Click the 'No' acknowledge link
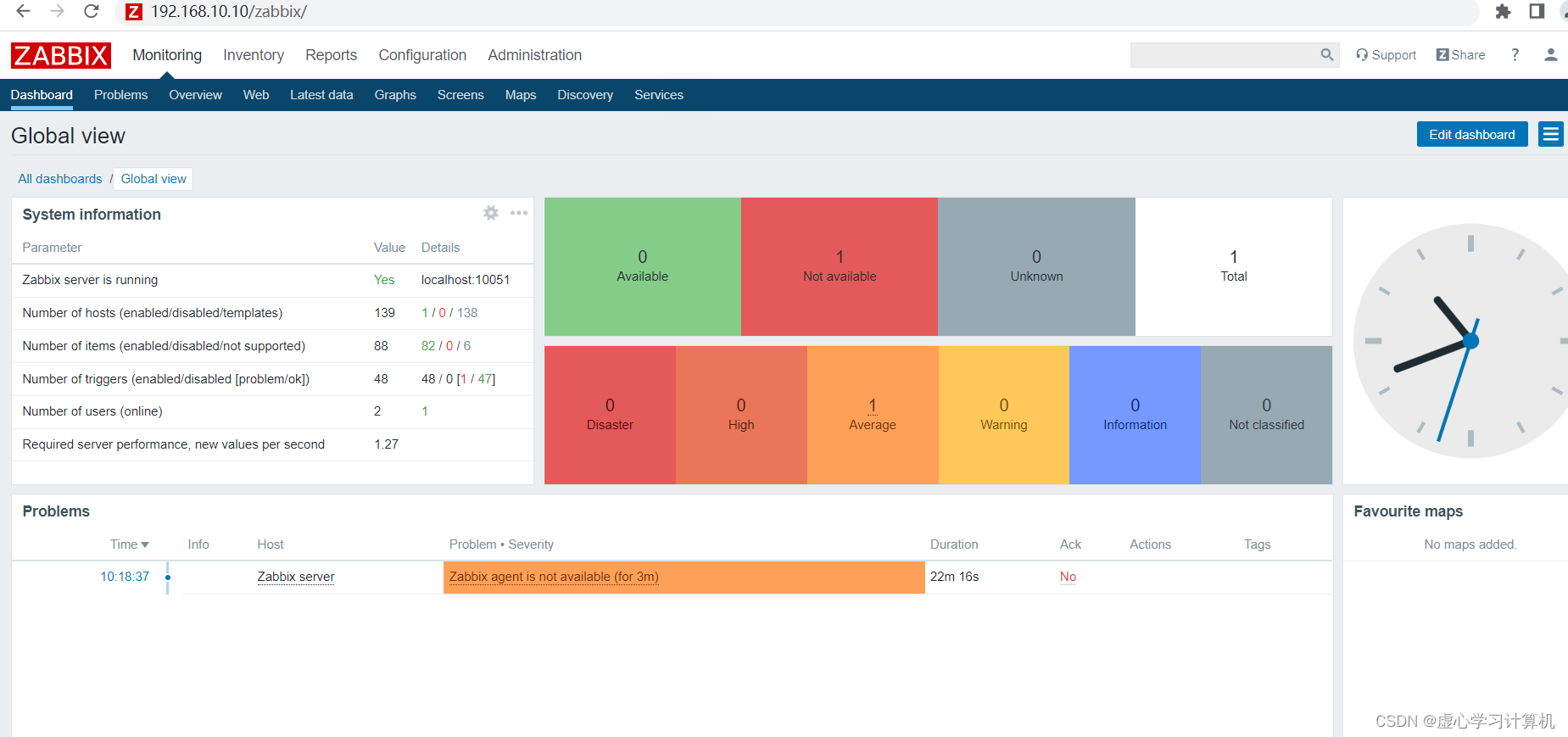This screenshot has width=1568, height=737. tap(1068, 577)
